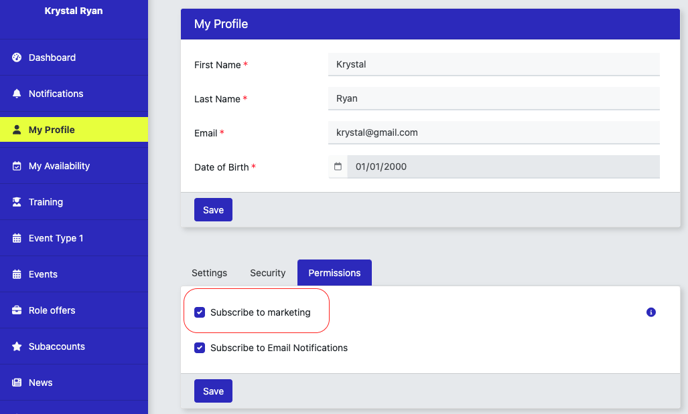Open the date of birth calendar icon

coord(337,167)
